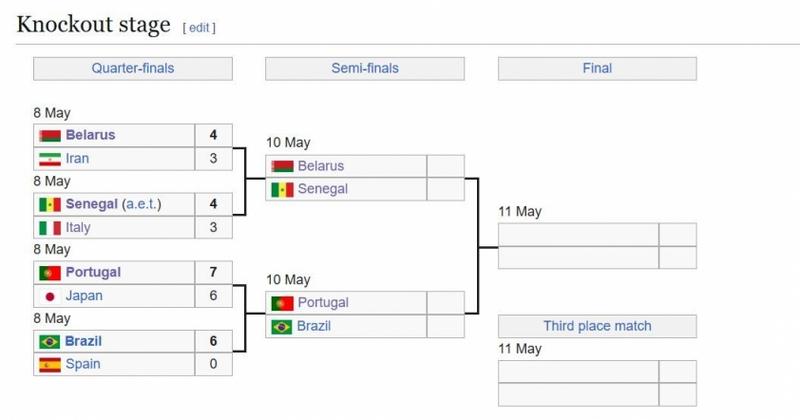Open the Third place match link
Screen dimensions: 800x420
tap(597, 326)
